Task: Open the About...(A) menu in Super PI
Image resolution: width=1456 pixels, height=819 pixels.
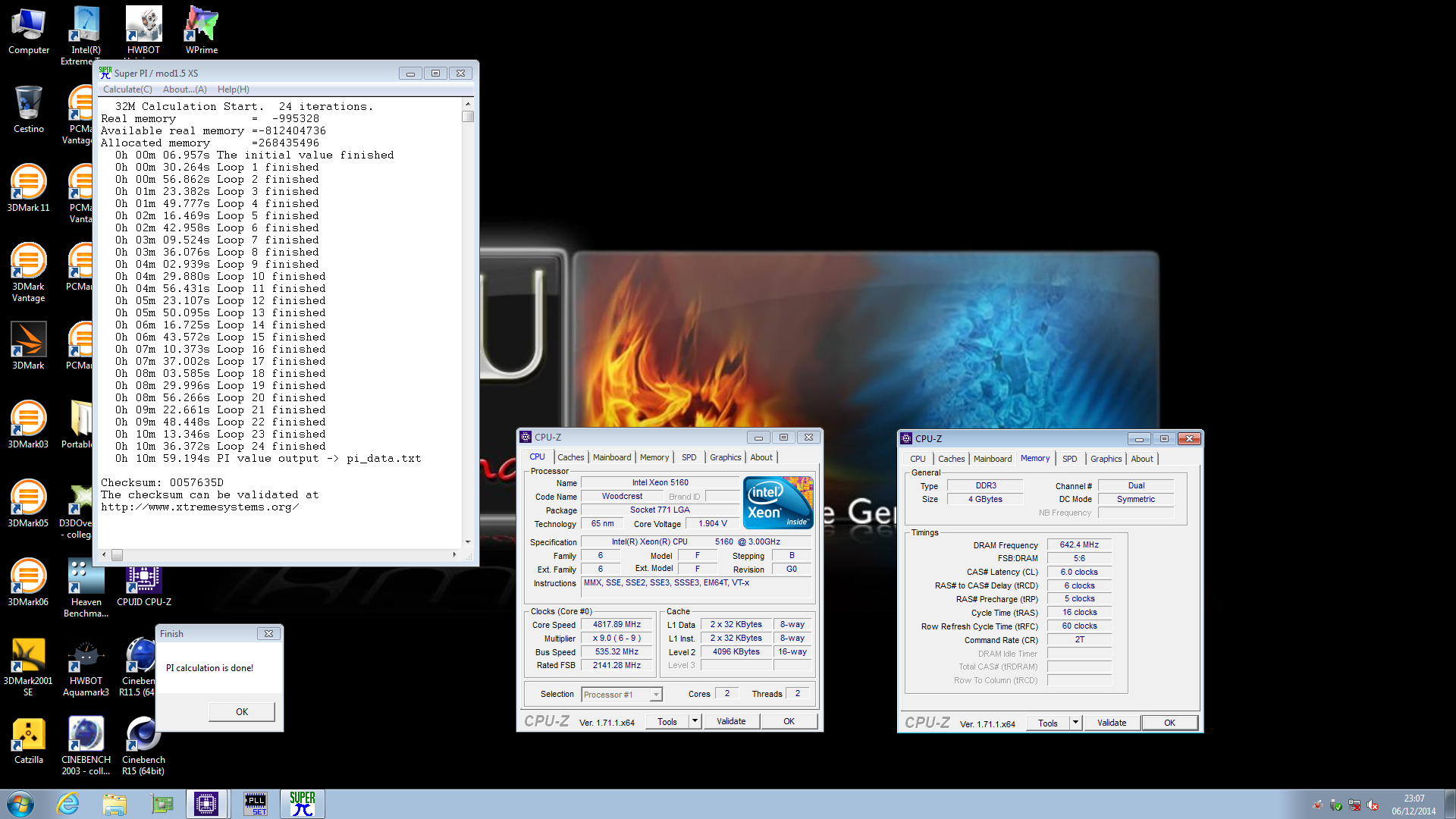Action: (x=184, y=89)
